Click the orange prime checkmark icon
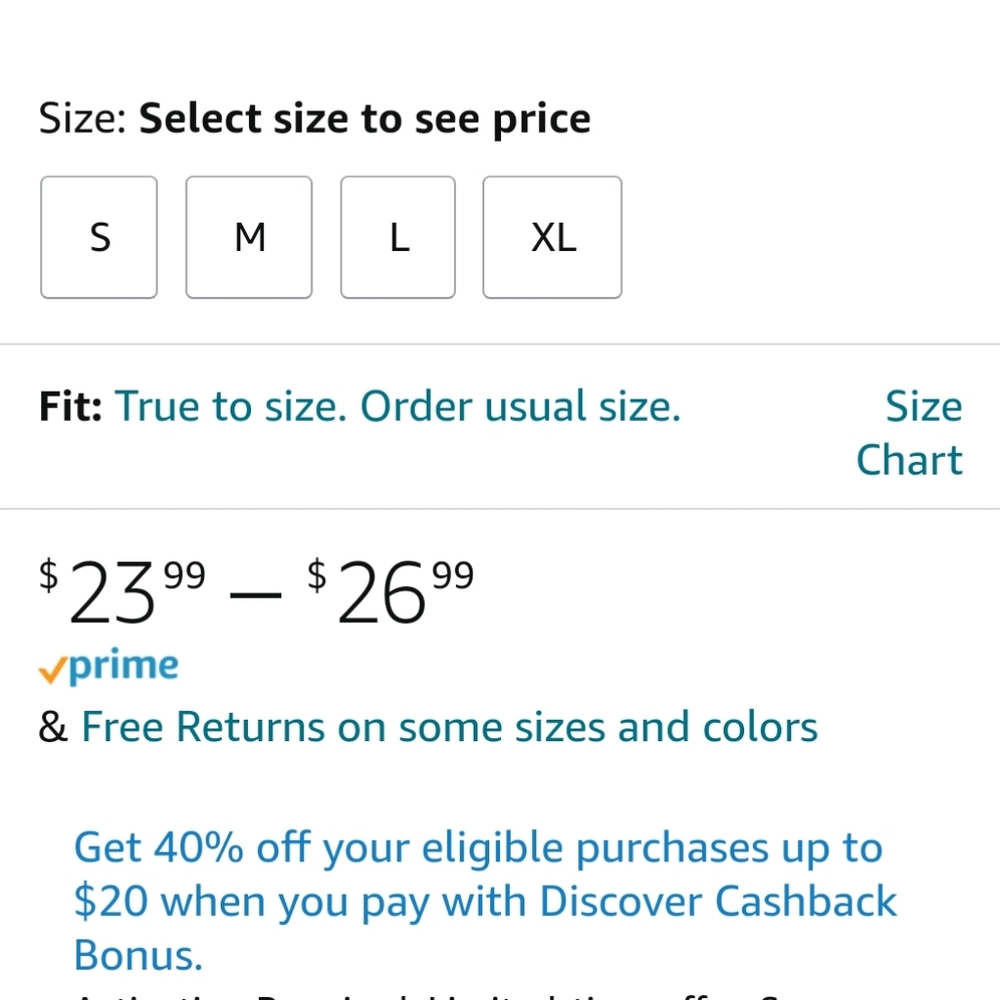1000x1000 pixels. click(52, 671)
